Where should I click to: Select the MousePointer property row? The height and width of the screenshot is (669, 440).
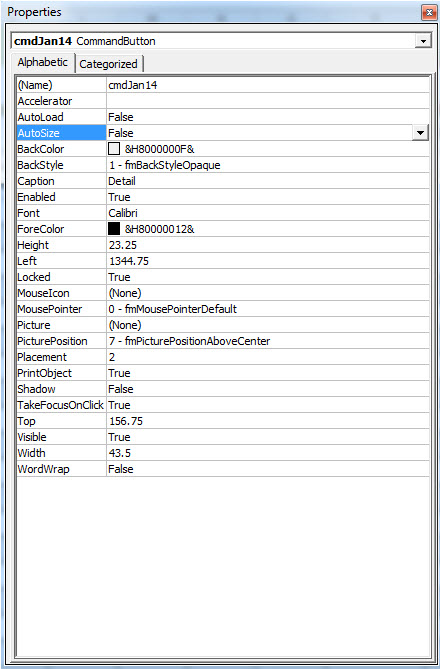coord(223,309)
